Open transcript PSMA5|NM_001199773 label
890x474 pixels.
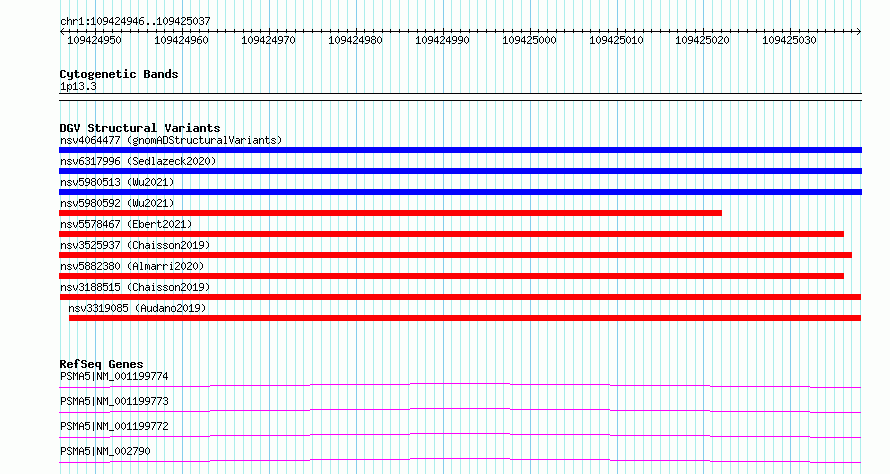[114, 401]
